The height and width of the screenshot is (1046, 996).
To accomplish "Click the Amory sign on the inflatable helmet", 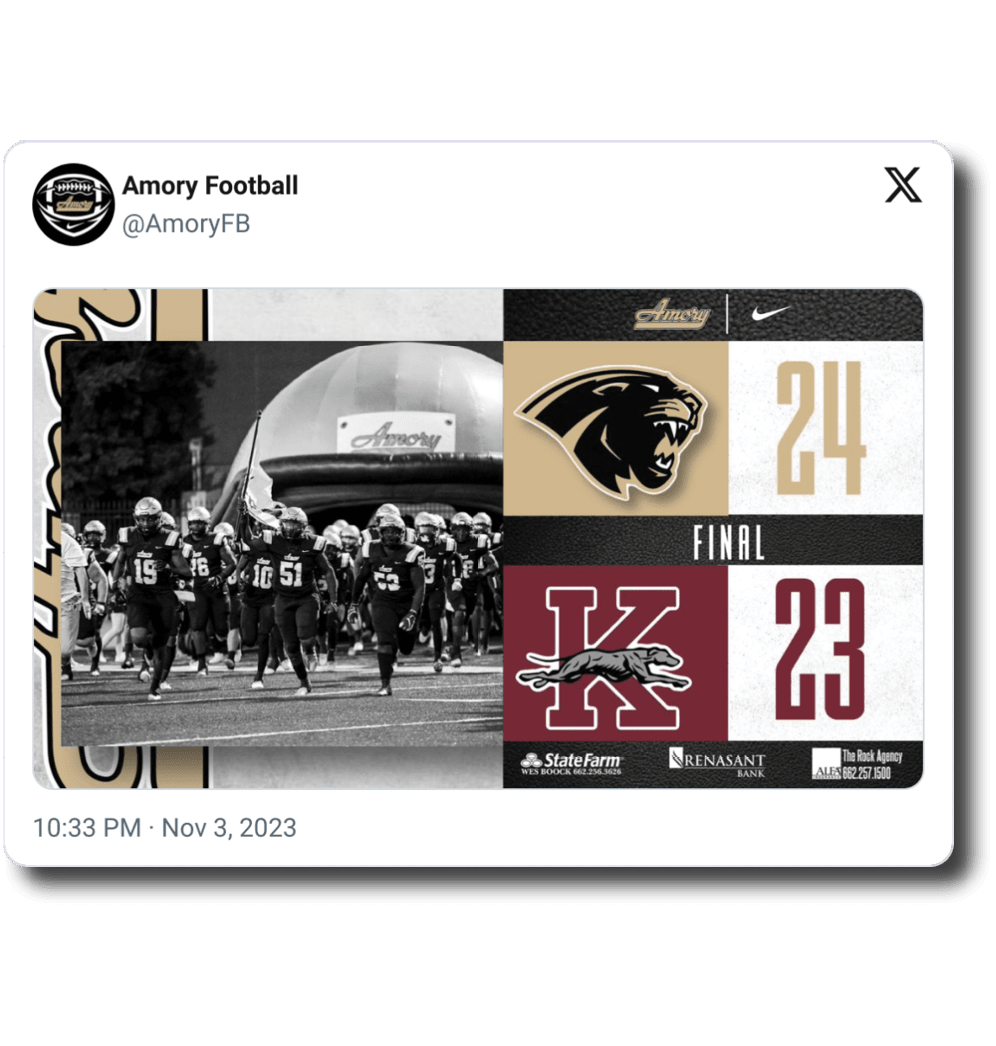I will 396,434.
